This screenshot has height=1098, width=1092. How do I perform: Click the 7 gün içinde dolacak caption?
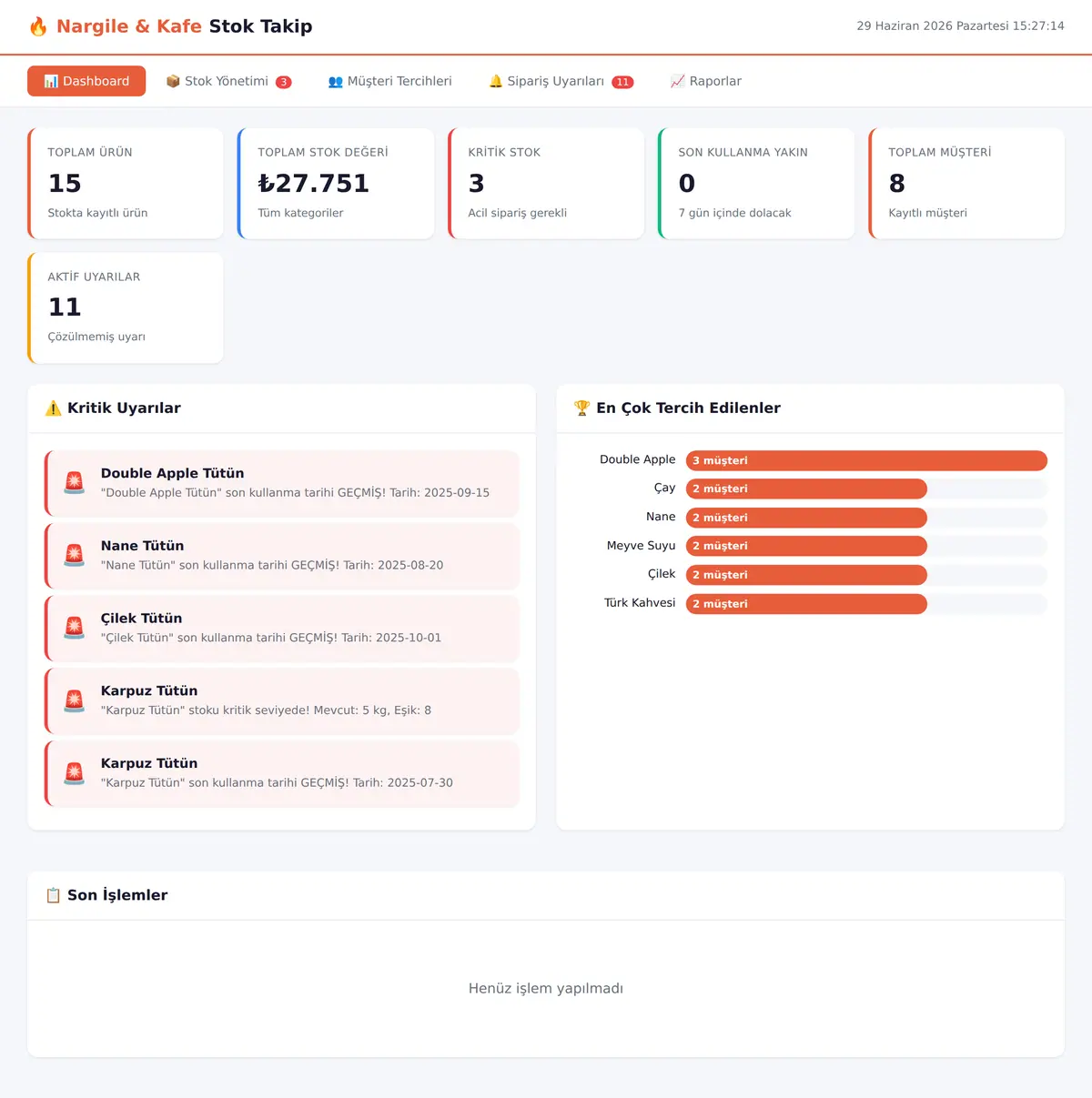(735, 213)
